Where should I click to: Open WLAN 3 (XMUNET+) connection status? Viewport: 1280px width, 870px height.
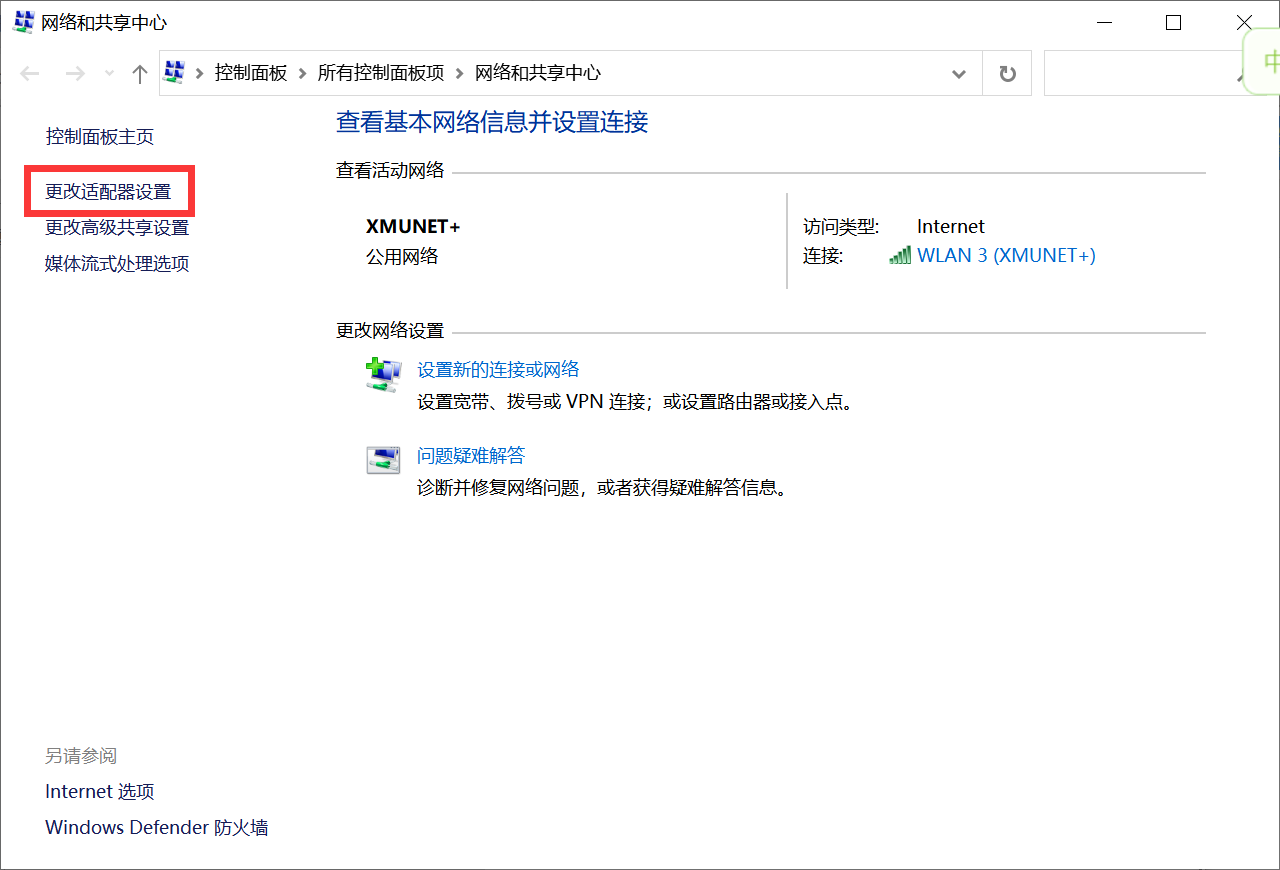pos(1006,255)
